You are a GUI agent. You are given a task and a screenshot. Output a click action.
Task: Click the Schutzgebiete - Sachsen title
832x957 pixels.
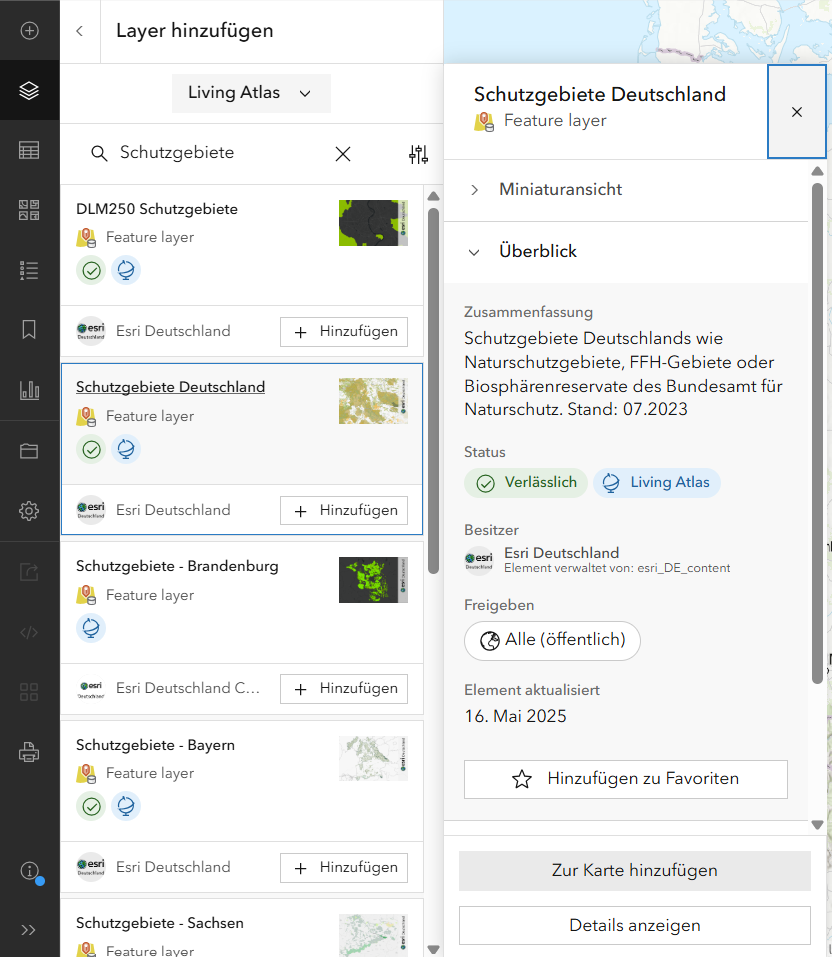tap(159, 923)
